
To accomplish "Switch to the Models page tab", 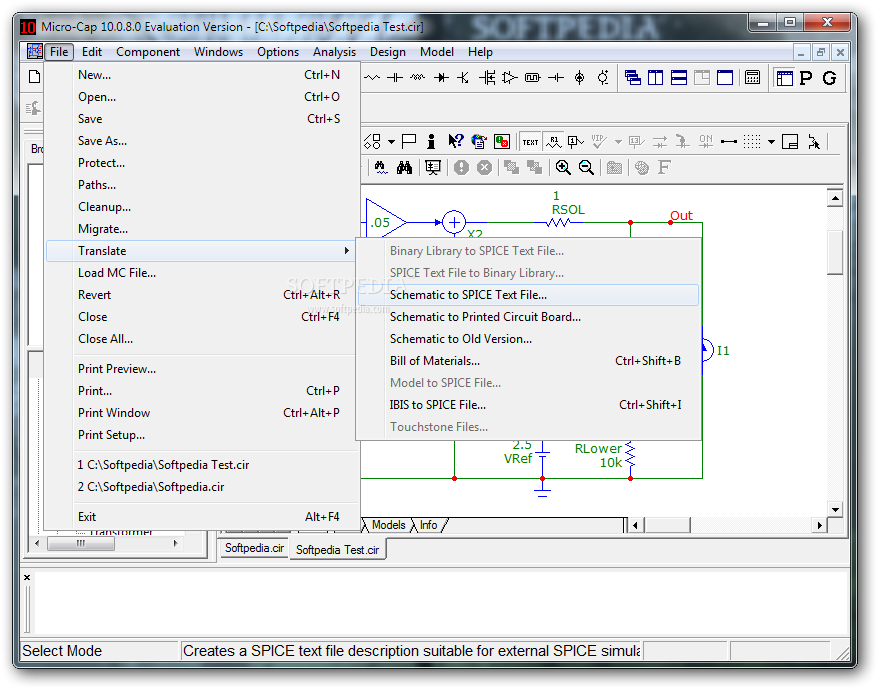I will 389,525.
